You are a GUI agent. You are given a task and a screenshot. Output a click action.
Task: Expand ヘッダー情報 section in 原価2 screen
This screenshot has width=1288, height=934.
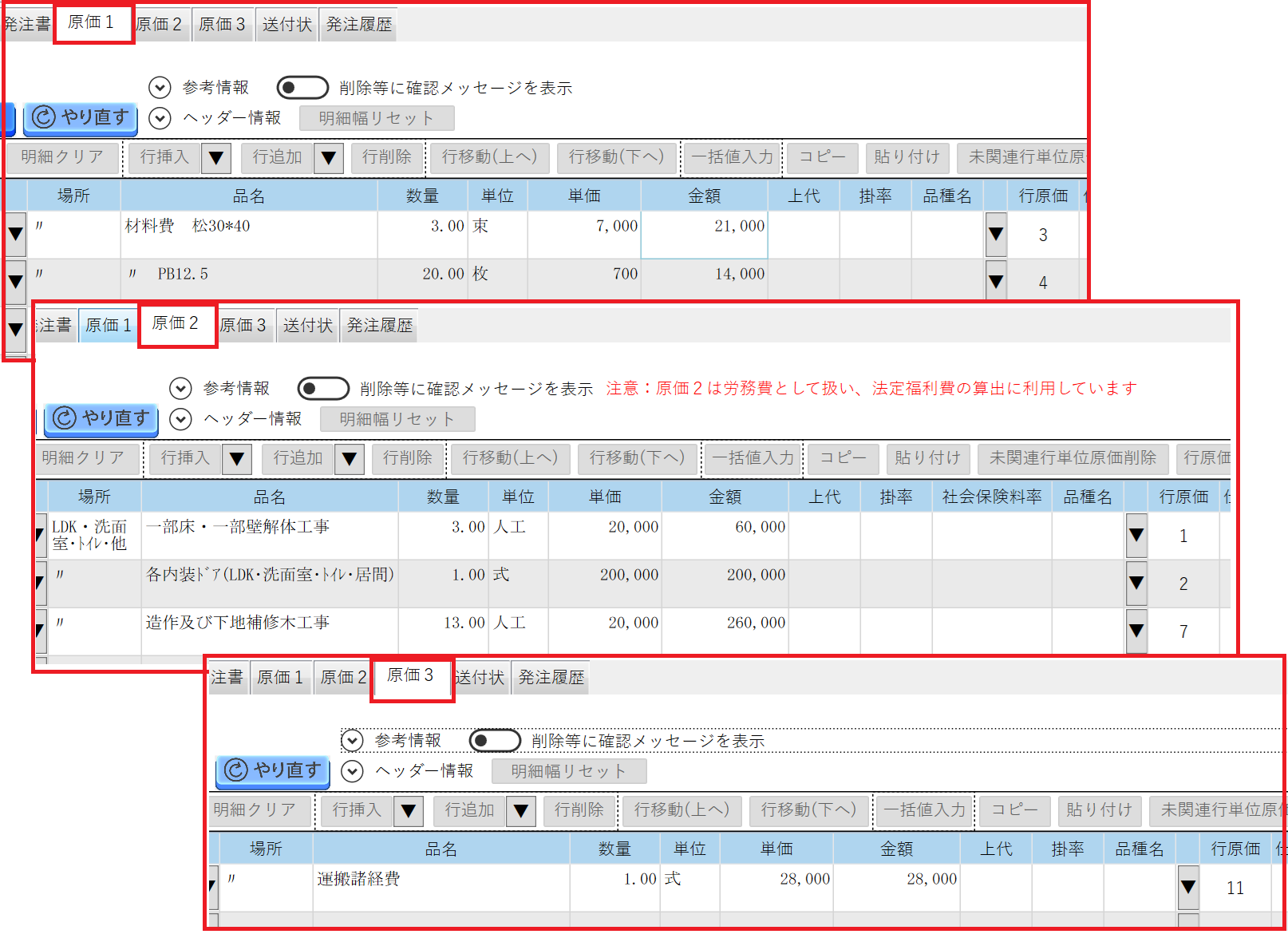click(x=181, y=419)
